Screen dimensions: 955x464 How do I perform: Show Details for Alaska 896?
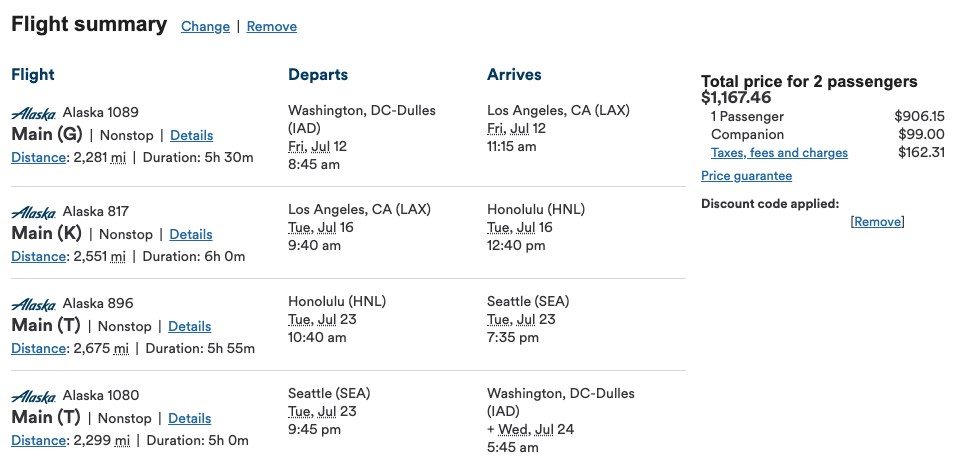pos(189,326)
